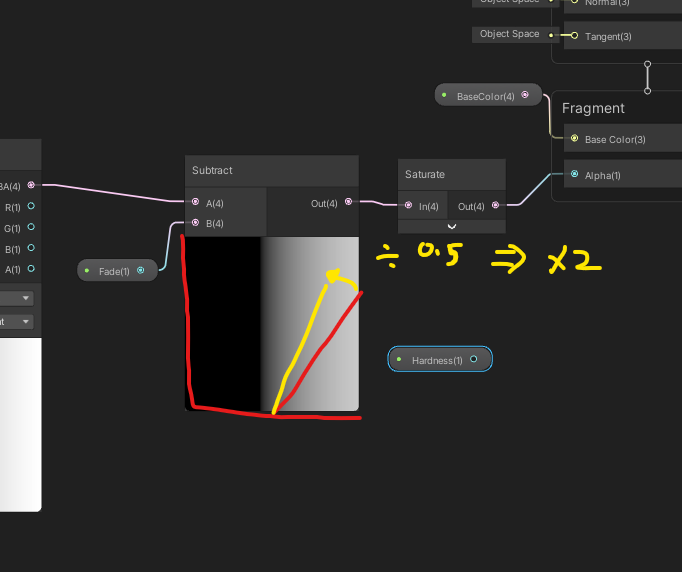Click the Subtract node A(4) input port
682x572 pixels.
point(195,201)
